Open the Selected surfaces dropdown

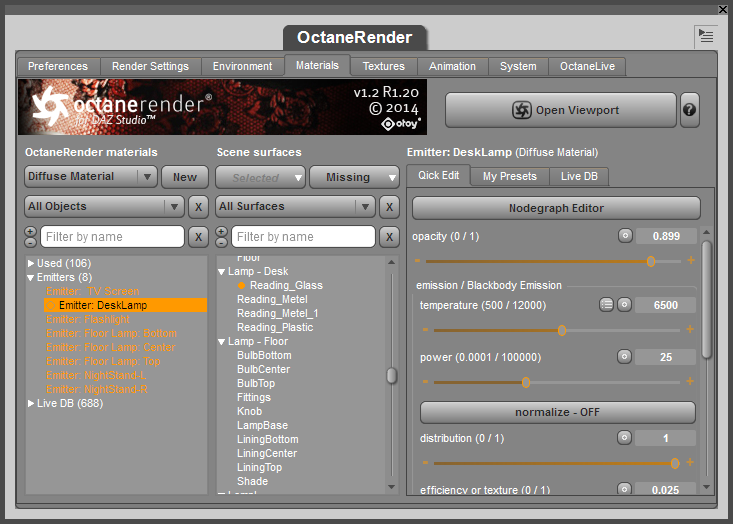(260, 178)
